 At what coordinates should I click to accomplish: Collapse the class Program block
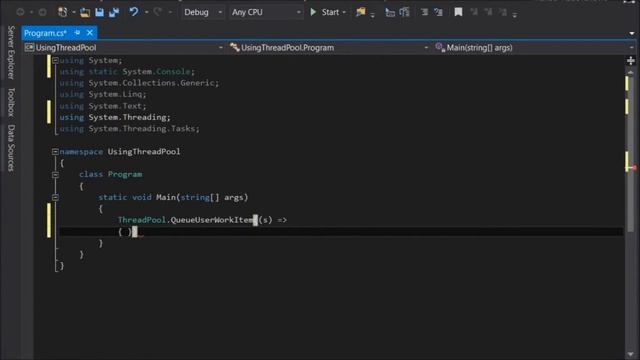55,175
